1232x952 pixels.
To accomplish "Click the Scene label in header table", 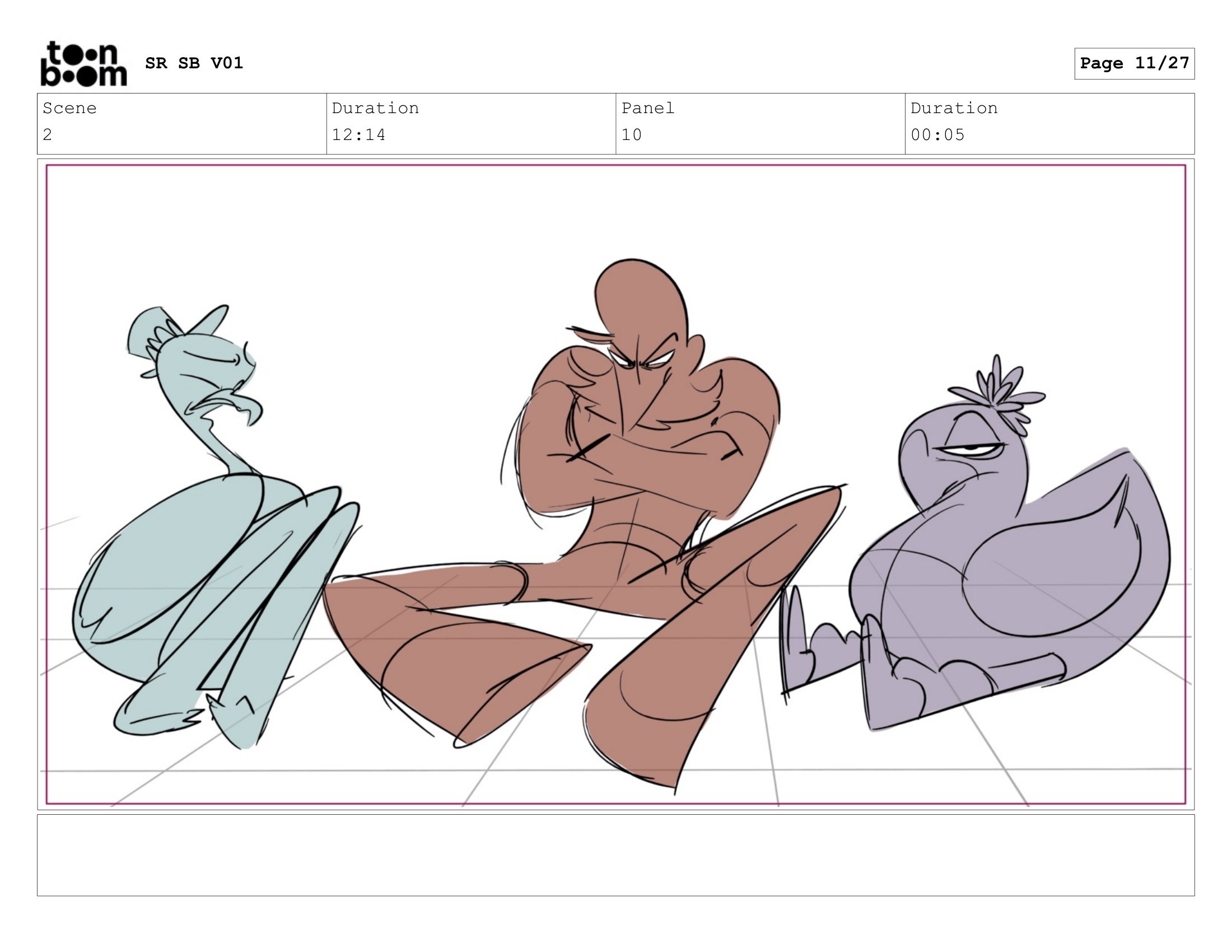I will pos(69,108).
